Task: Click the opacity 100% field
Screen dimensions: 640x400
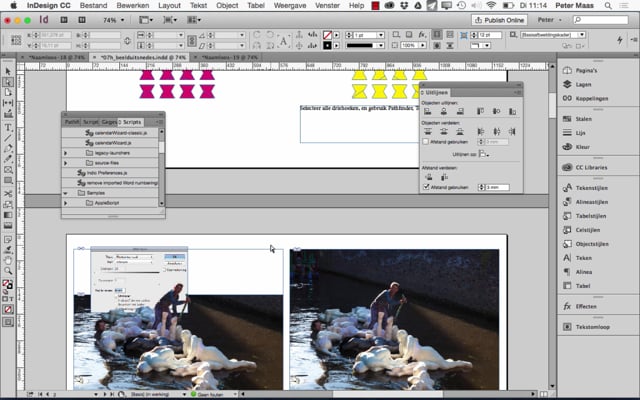Action: pyautogui.click(x=409, y=45)
